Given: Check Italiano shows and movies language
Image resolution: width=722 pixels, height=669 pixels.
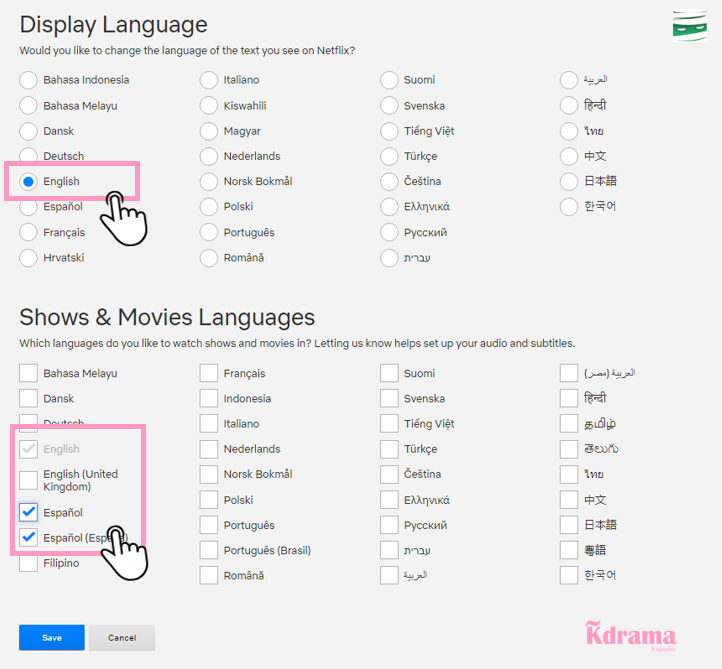Looking at the screenshot, I should pyautogui.click(x=209, y=424).
